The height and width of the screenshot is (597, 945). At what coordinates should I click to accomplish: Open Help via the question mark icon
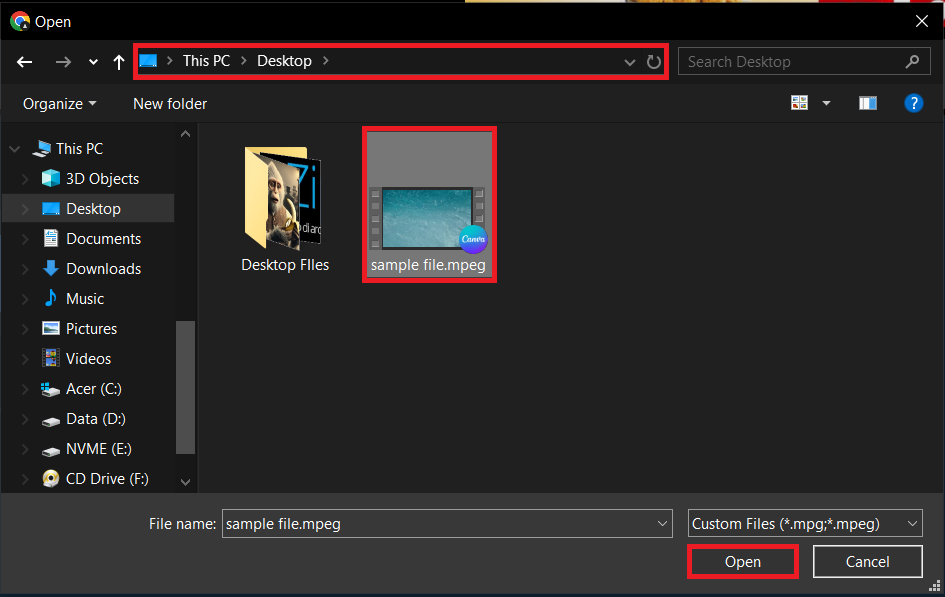pyautogui.click(x=914, y=102)
